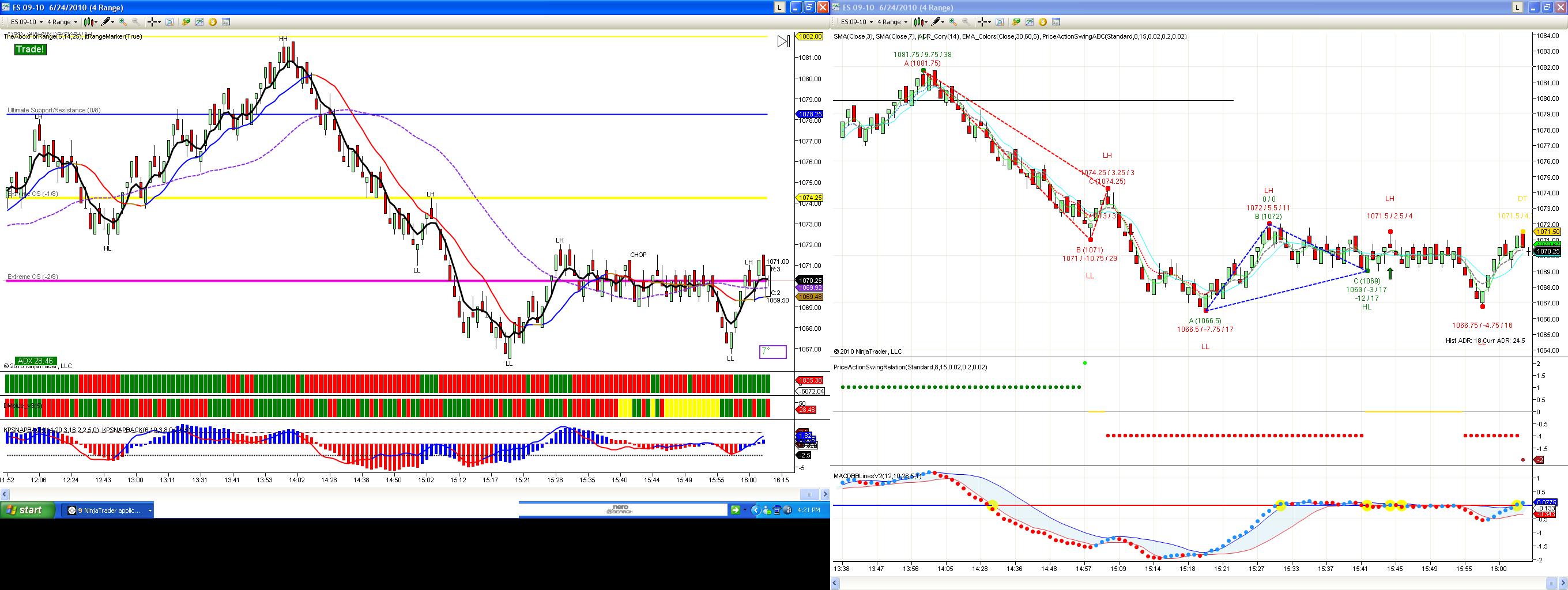Click the CHOP label on left chart

point(639,255)
